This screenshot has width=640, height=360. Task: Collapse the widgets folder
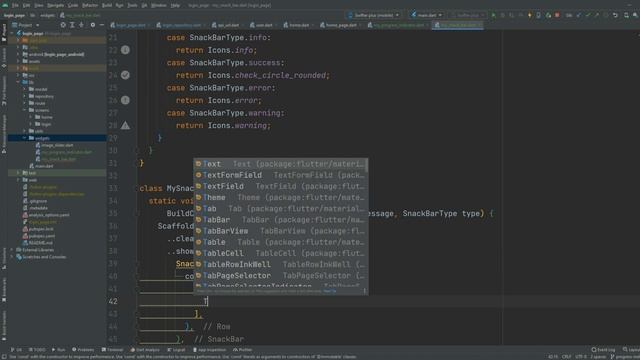(x=24, y=138)
